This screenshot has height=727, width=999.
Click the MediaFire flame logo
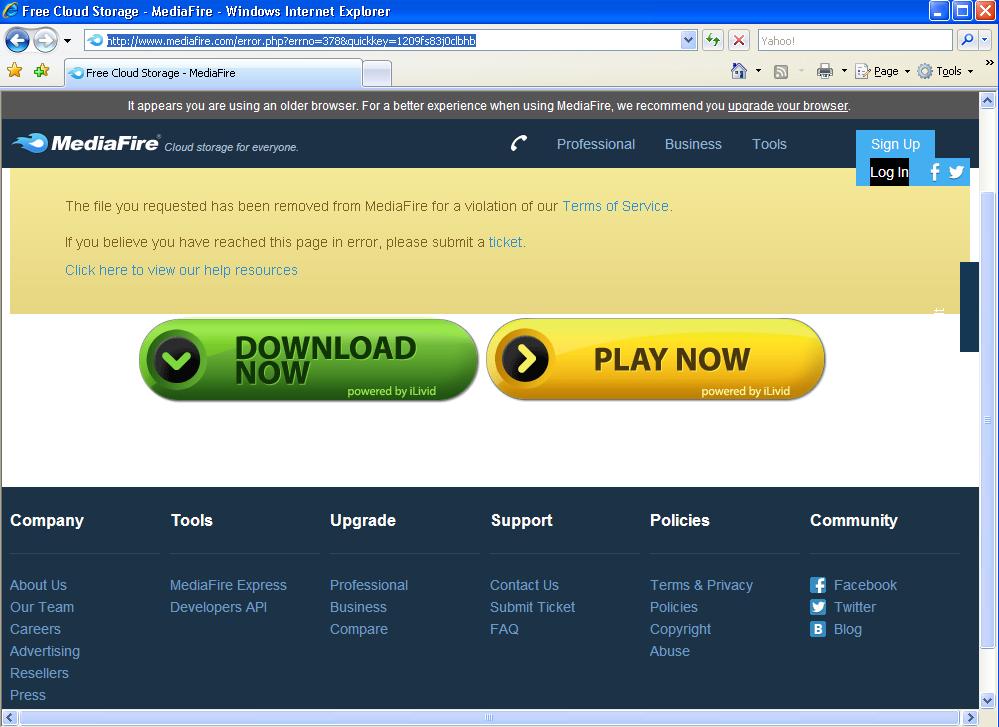tap(85, 143)
